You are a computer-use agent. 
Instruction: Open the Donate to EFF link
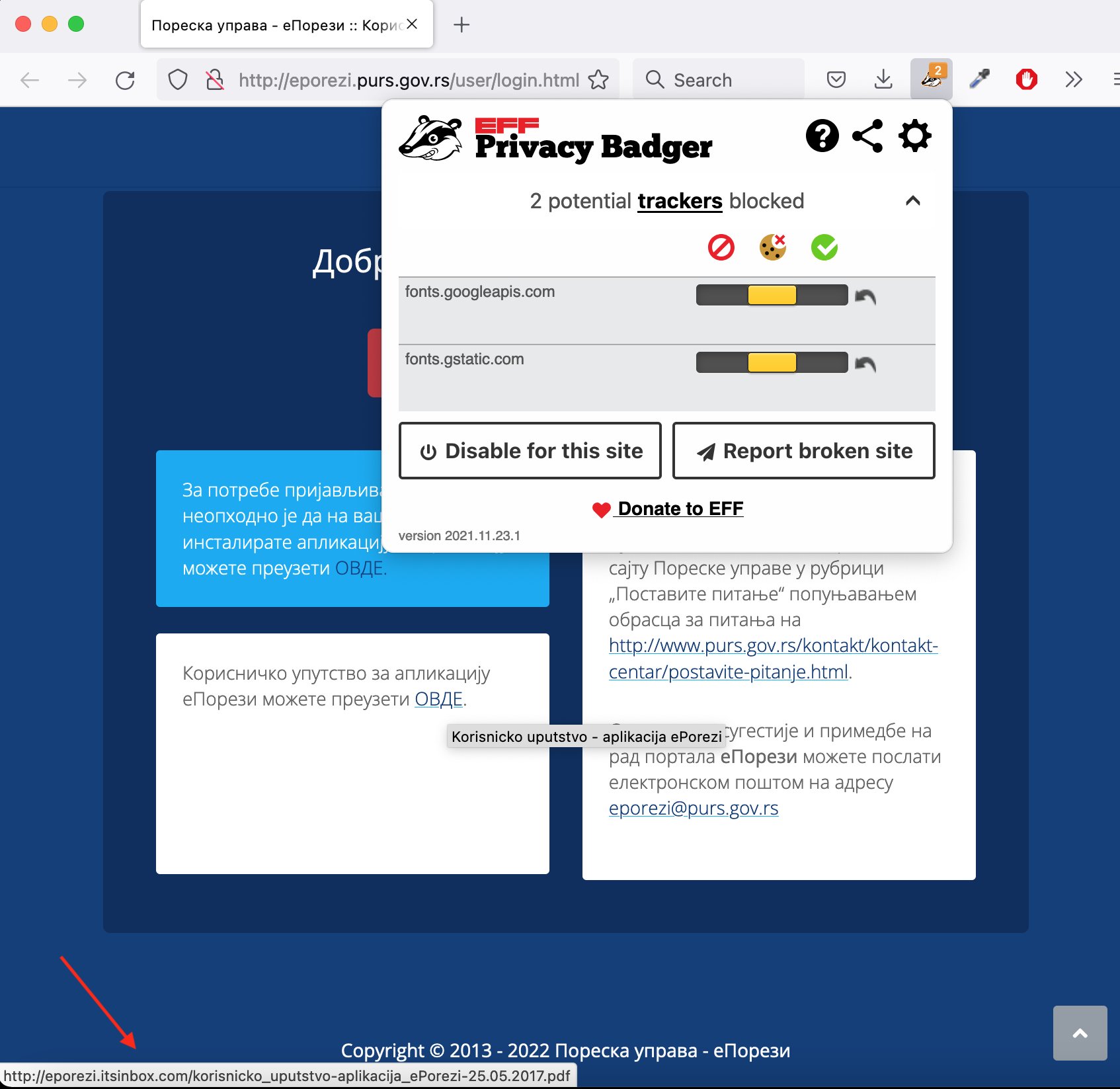[x=668, y=508]
